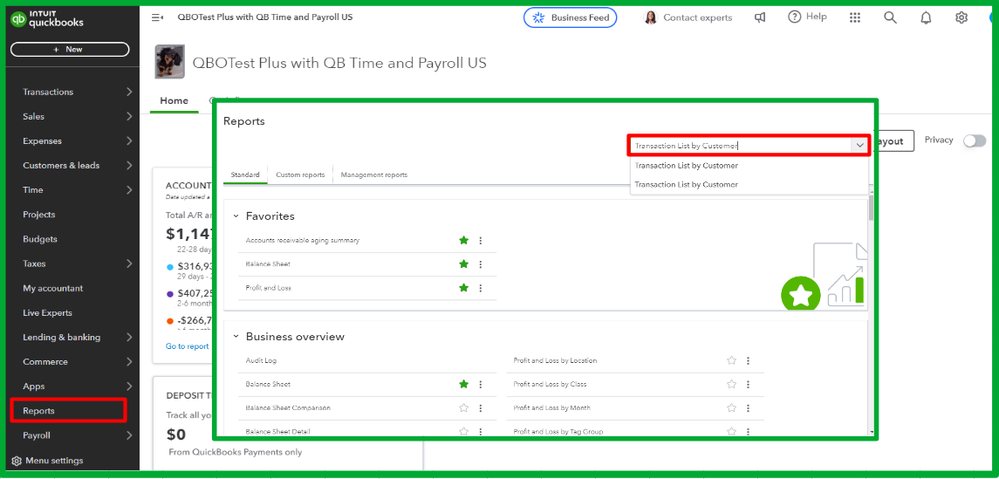This screenshot has width=999, height=479.
Task: Open more options for Accounts receivable aging summary
Action: pos(480,240)
